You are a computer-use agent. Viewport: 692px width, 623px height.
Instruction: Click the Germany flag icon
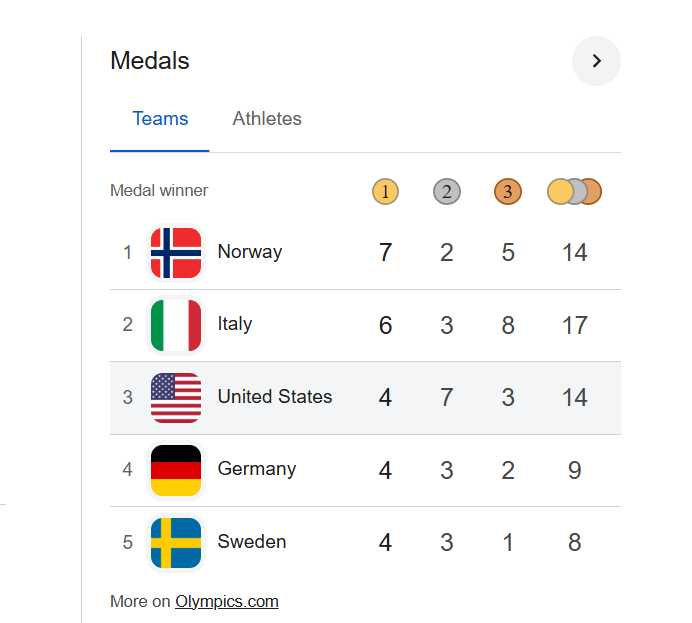pos(176,470)
